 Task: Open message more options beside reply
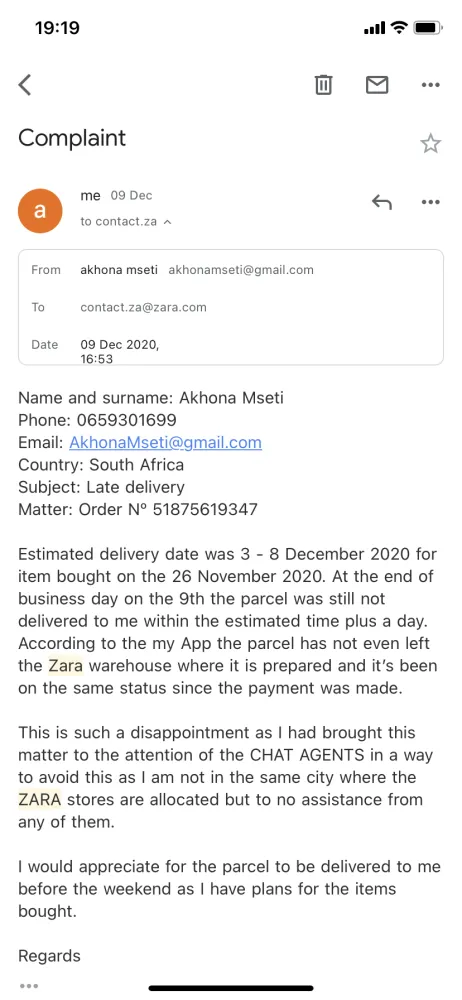431,202
